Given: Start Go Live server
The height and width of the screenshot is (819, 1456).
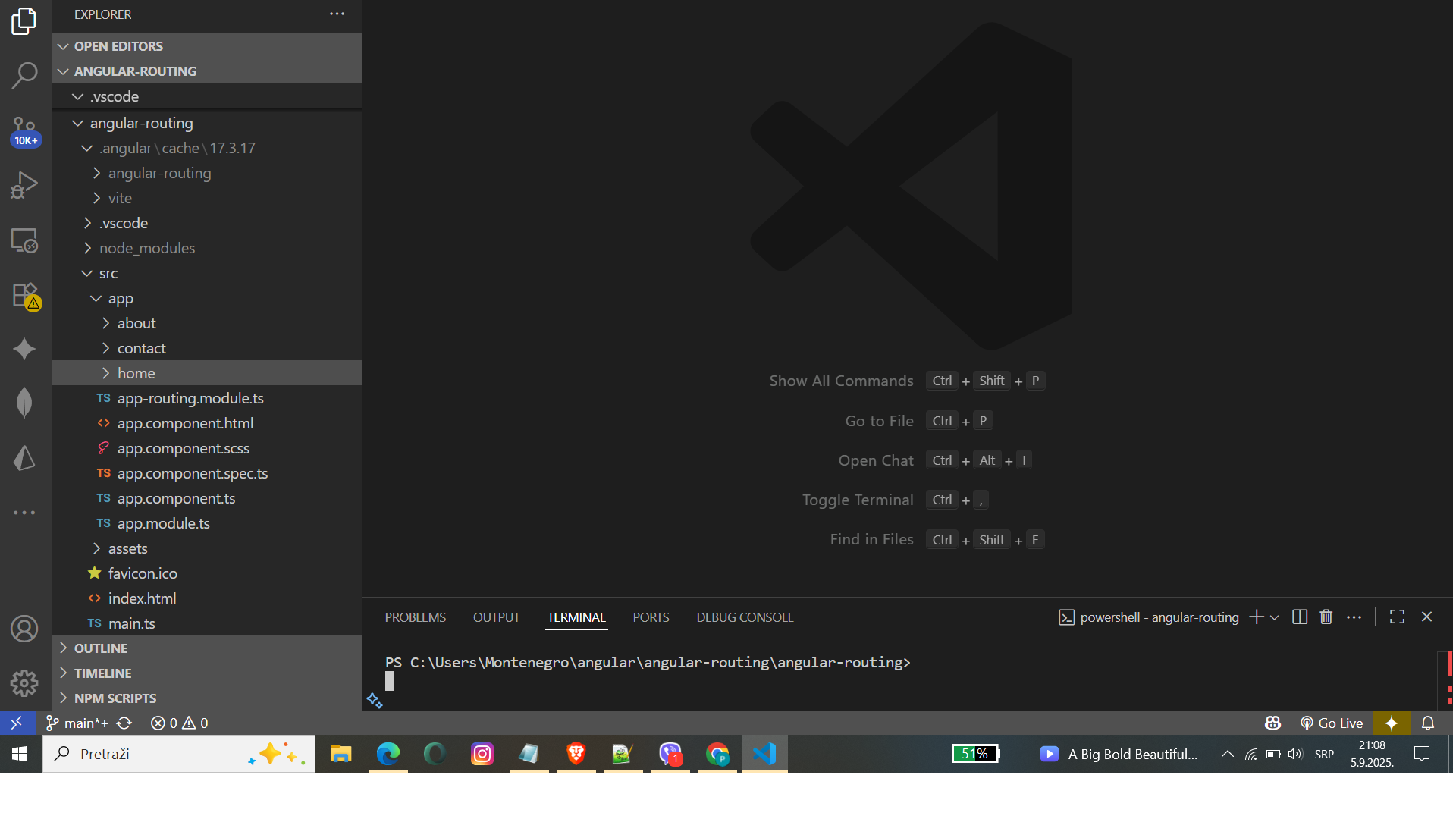Looking at the screenshot, I should [1331, 723].
